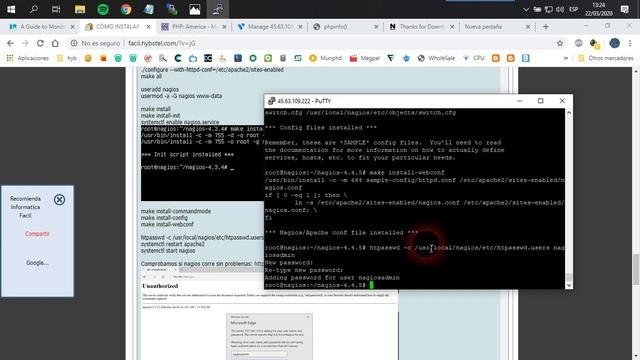Open Task View on the taskbar
This screenshot has width=640, height=360.
pos(56,9)
